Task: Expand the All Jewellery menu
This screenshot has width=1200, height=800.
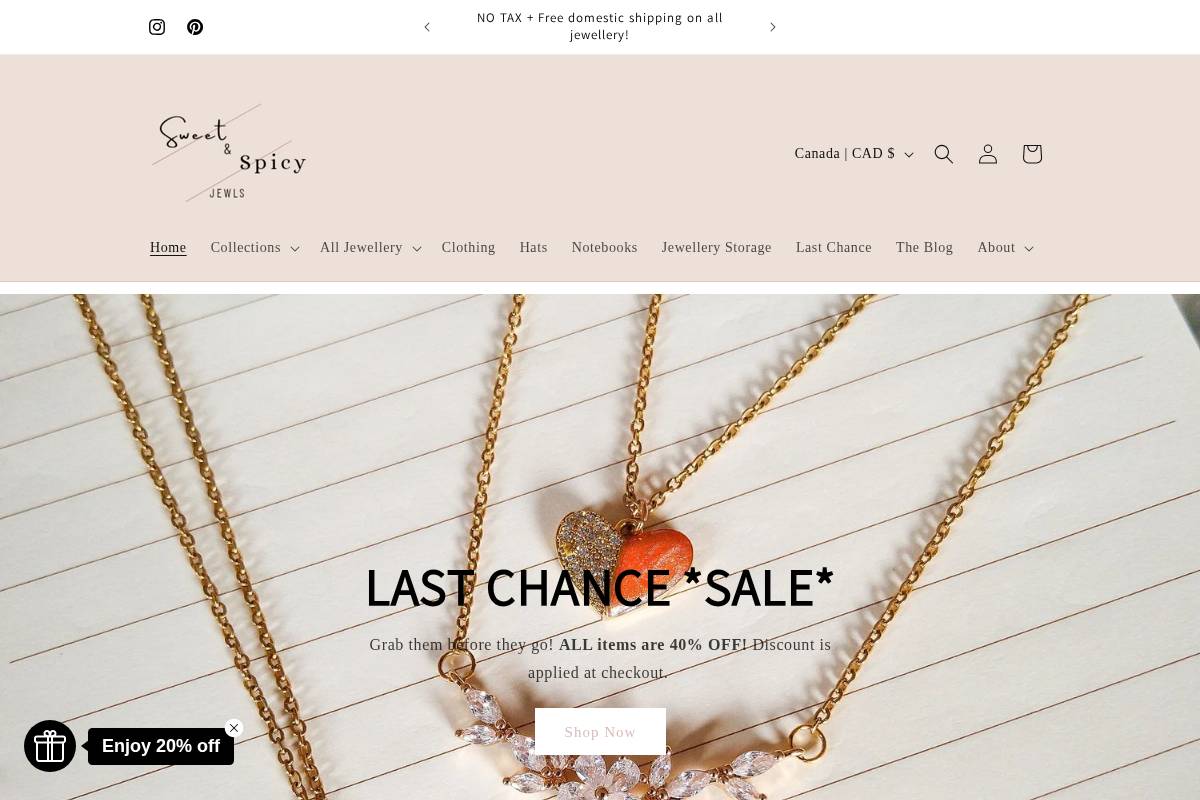Action: tap(370, 248)
